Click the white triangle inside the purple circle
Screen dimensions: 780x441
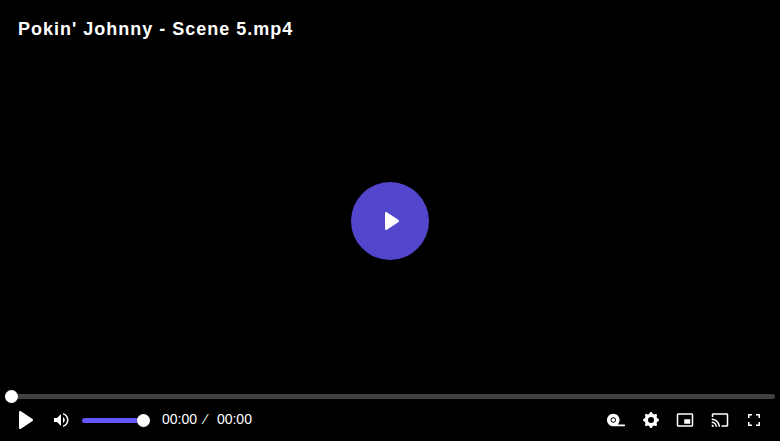point(391,221)
